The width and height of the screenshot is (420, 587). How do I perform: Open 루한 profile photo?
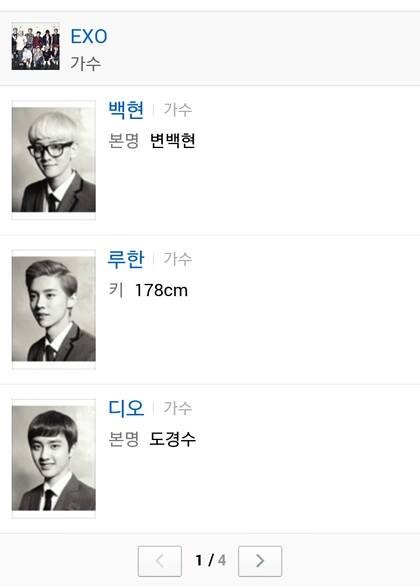coord(54,309)
